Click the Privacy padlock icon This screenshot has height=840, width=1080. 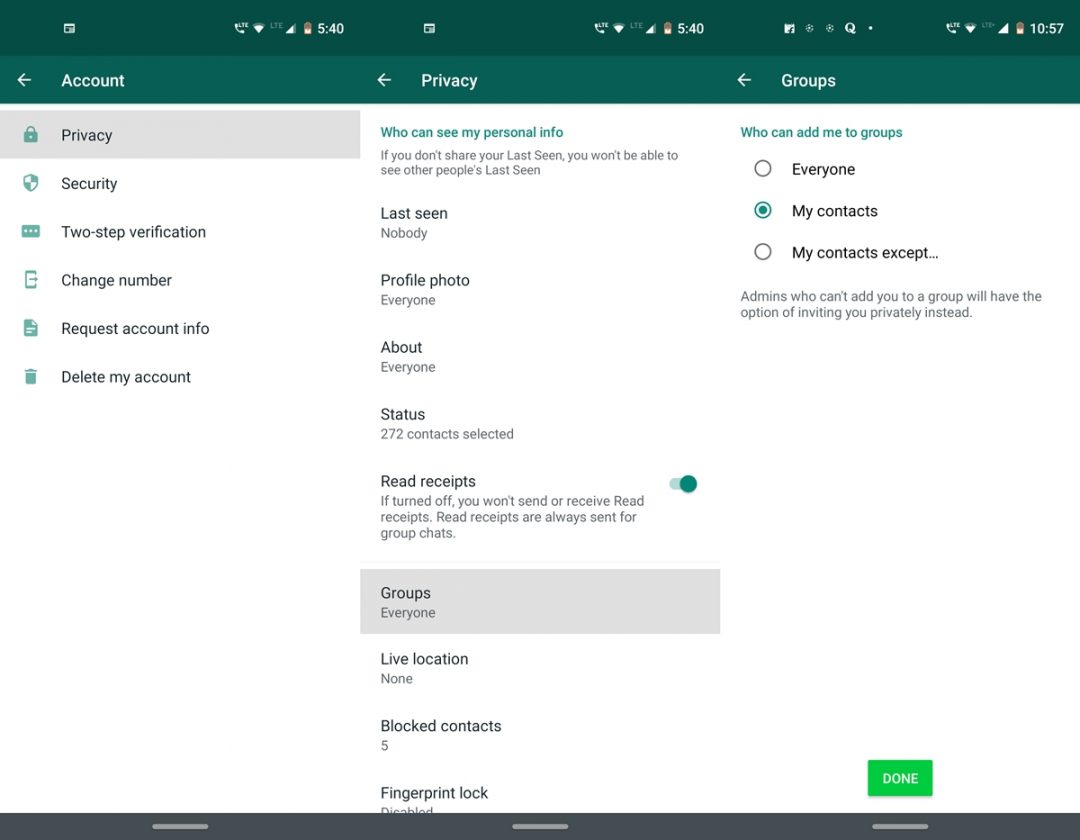pos(30,134)
